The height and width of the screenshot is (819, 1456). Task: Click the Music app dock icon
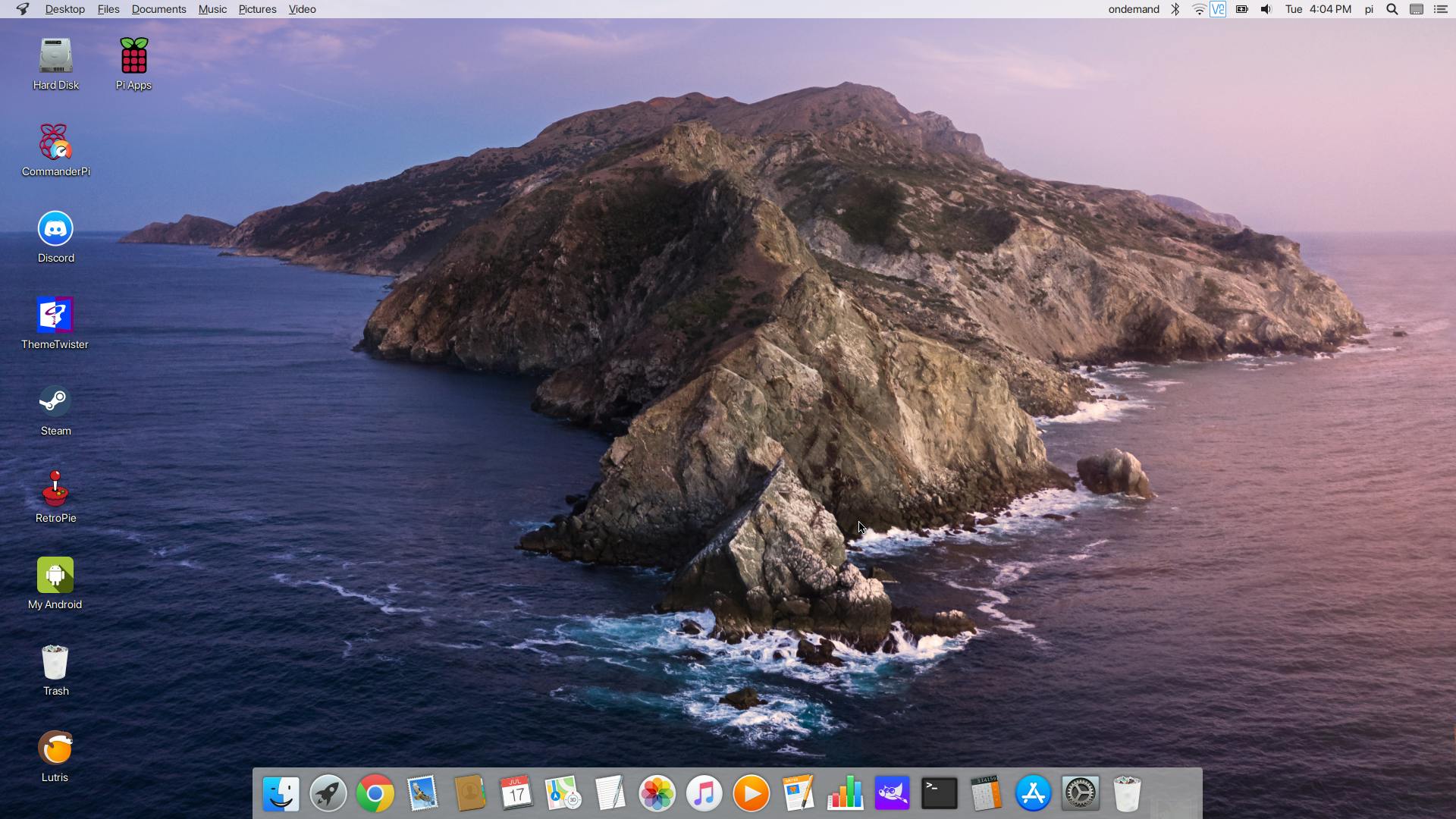pyautogui.click(x=704, y=794)
